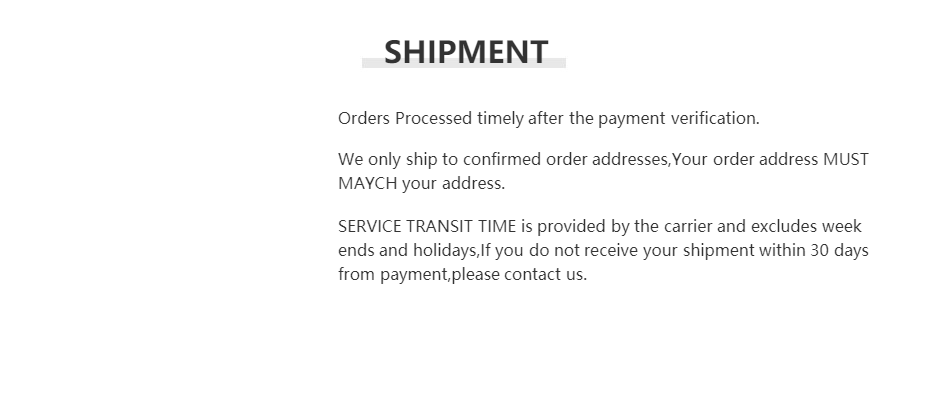Screen dimensions: 932x400
Task: Click the misspelled word "MAYCH"
Action: coord(367,183)
